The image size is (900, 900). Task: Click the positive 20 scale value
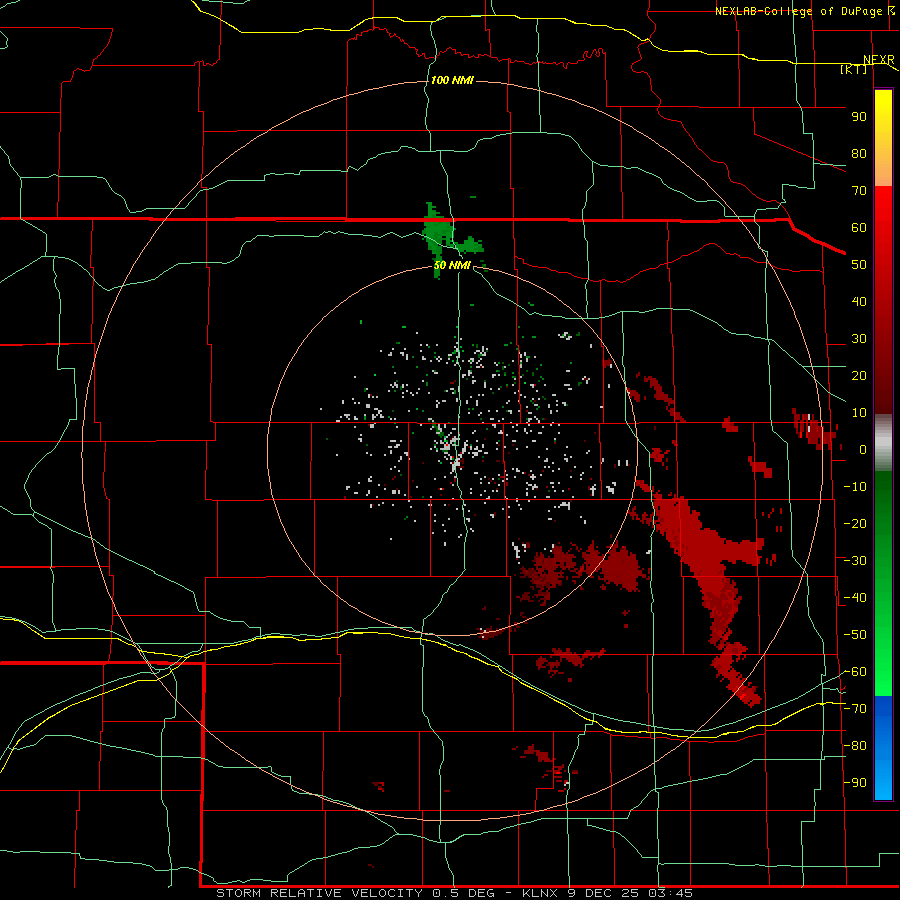pos(859,376)
